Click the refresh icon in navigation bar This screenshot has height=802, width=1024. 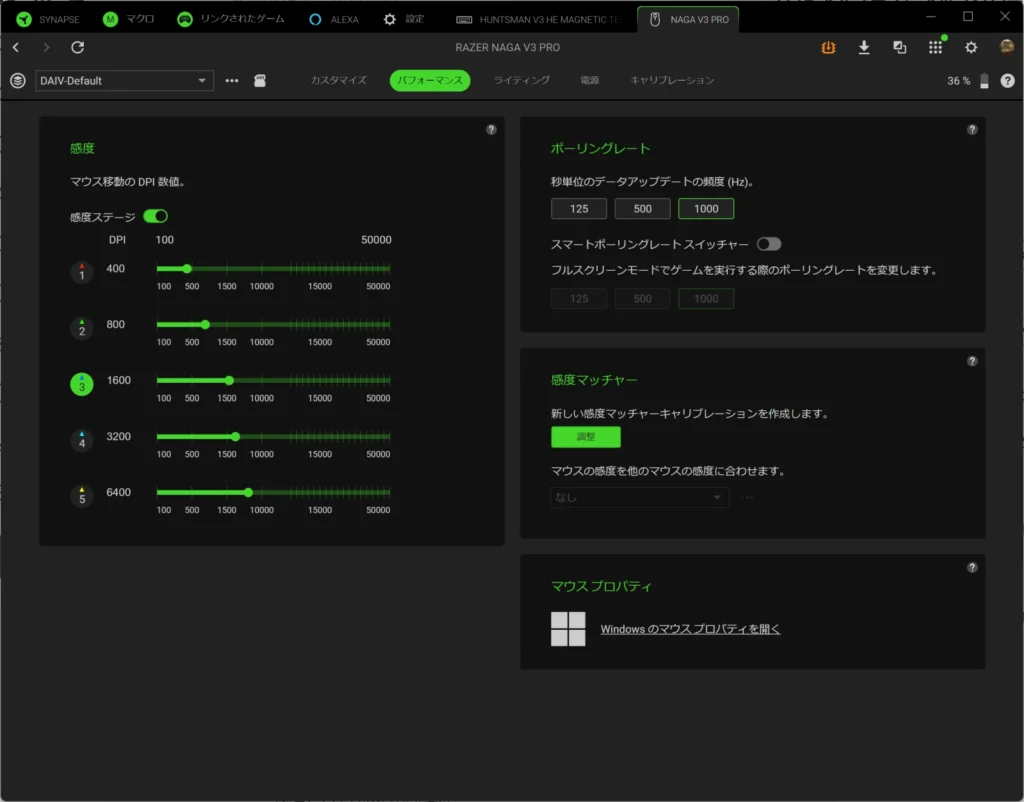pyautogui.click(x=78, y=47)
